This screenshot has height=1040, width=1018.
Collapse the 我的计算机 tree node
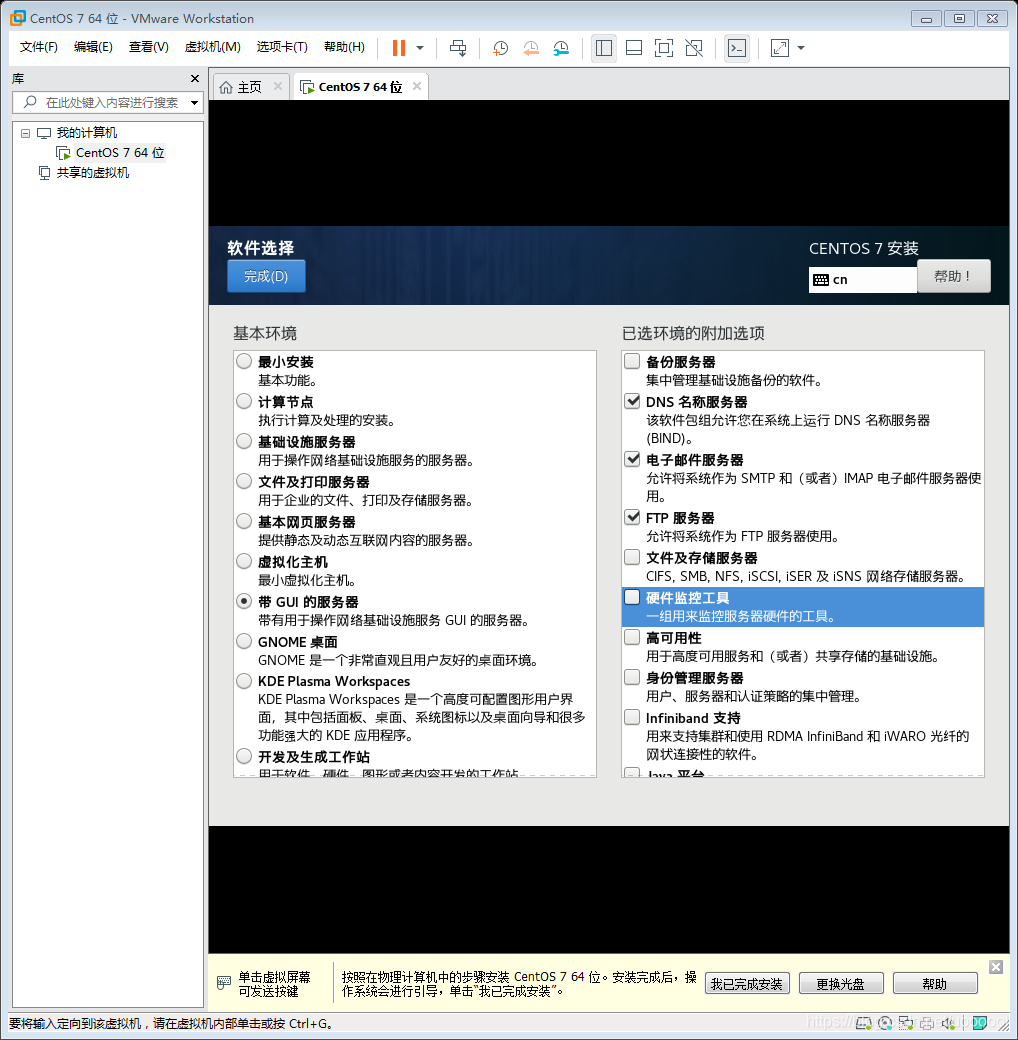pos(25,133)
